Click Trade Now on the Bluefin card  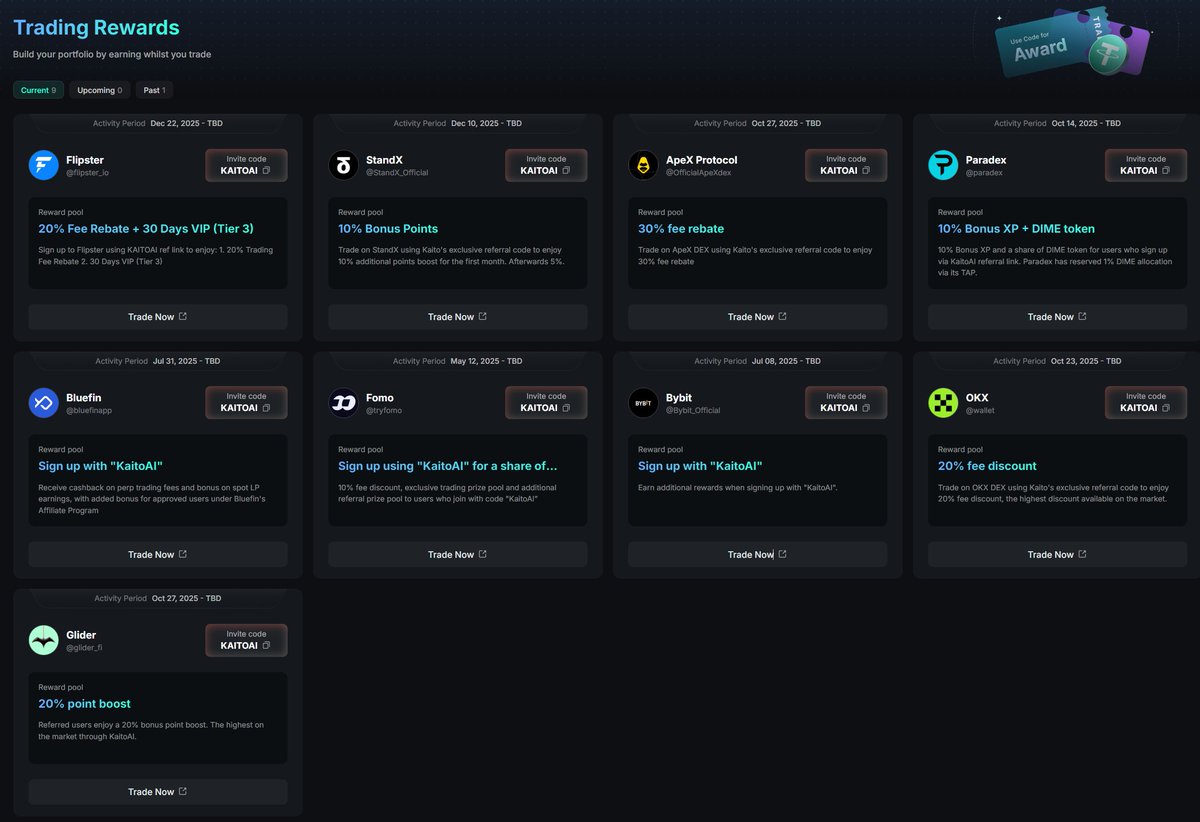pos(158,554)
